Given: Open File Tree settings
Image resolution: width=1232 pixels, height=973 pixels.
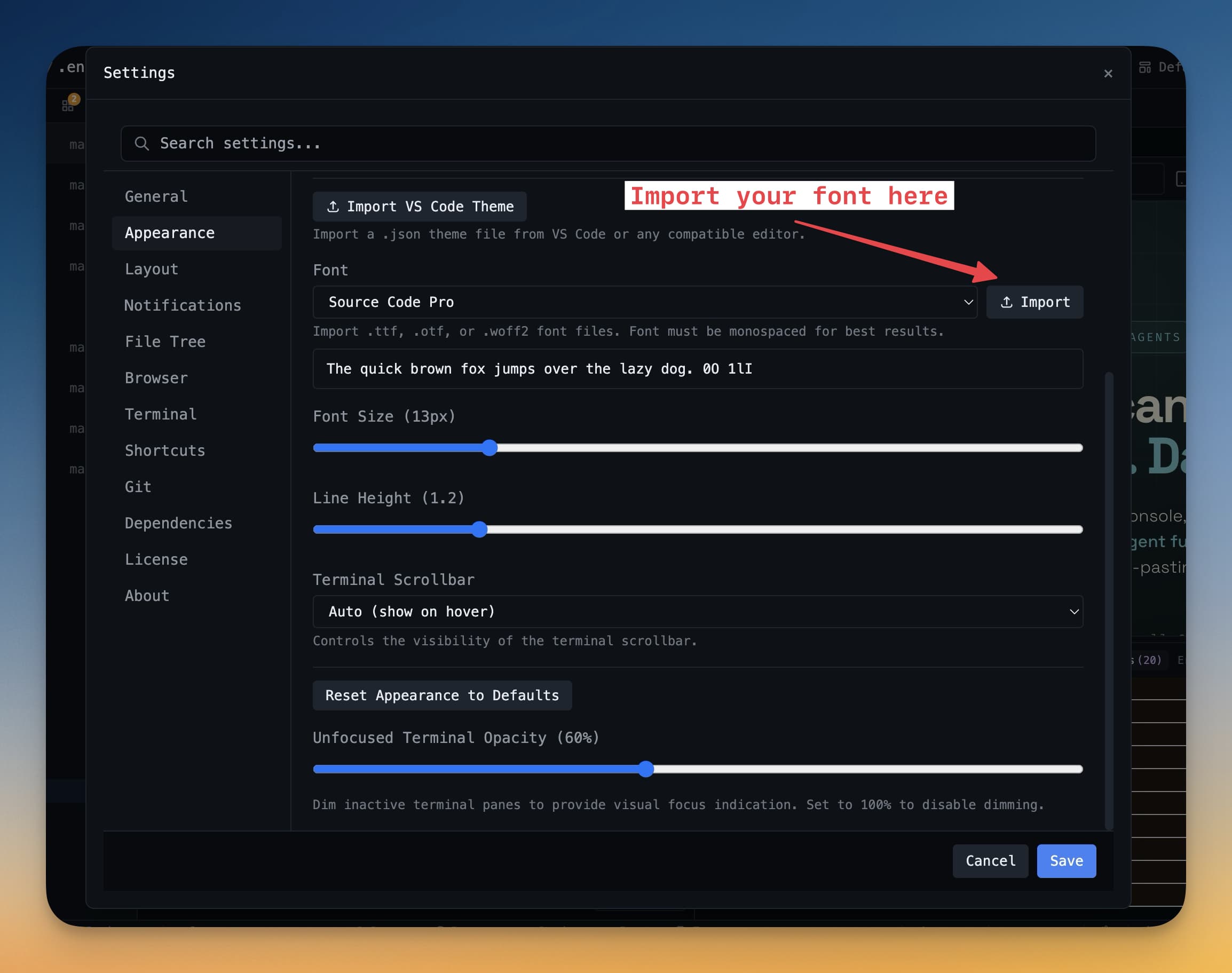Looking at the screenshot, I should tap(196, 342).
